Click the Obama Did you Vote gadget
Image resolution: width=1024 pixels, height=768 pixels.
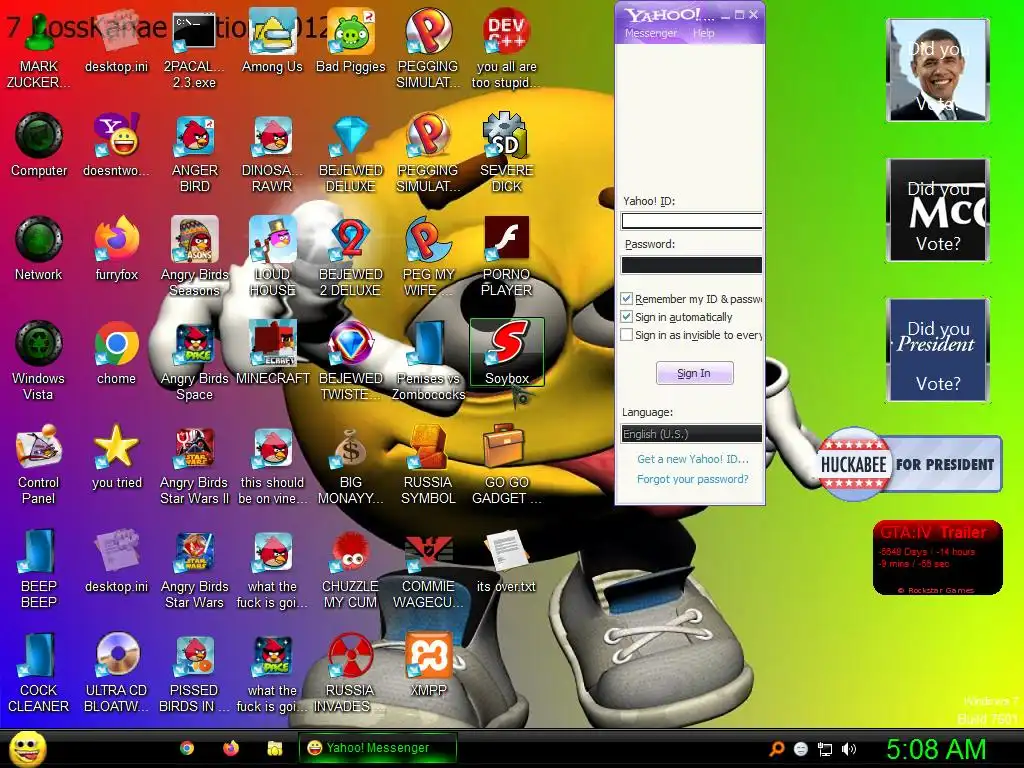938,70
